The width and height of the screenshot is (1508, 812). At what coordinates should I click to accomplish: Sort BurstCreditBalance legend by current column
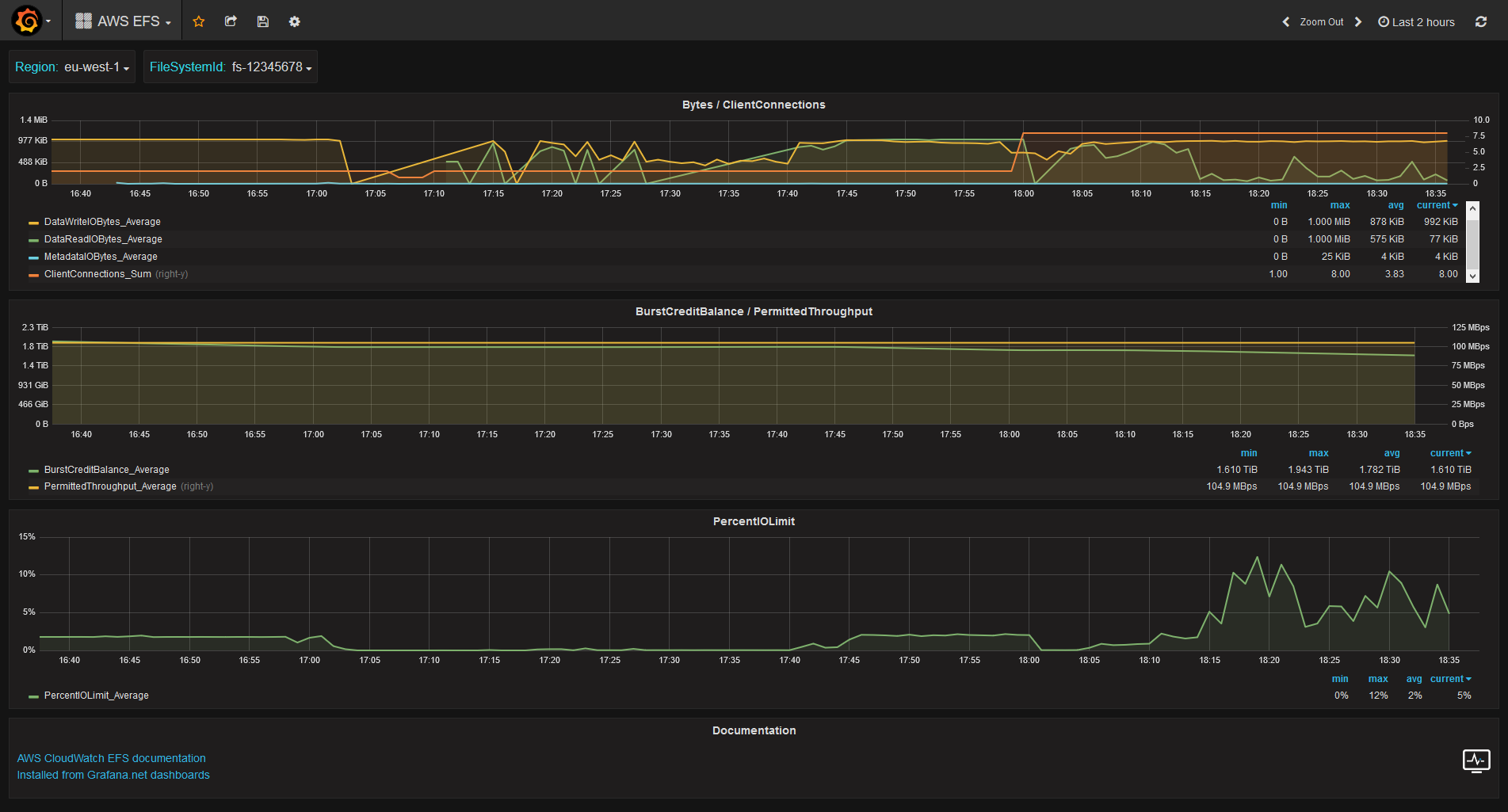(x=1451, y=453)
